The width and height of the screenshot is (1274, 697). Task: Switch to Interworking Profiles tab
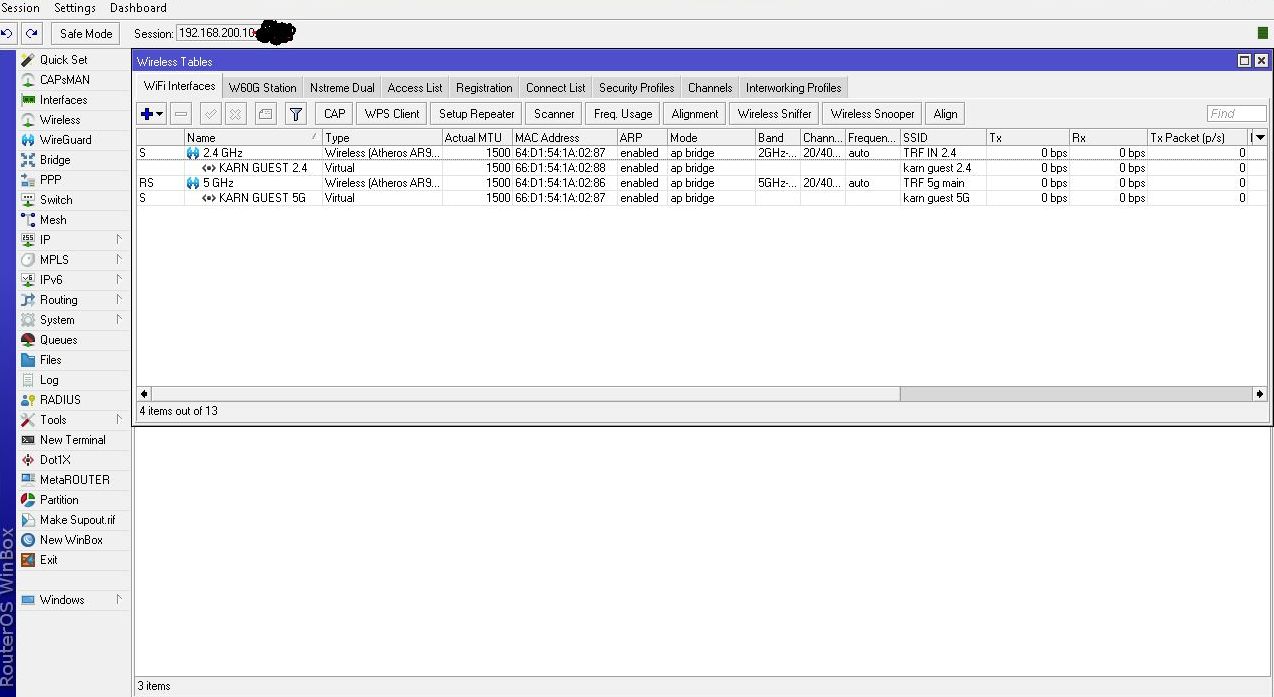pos(793,88)
